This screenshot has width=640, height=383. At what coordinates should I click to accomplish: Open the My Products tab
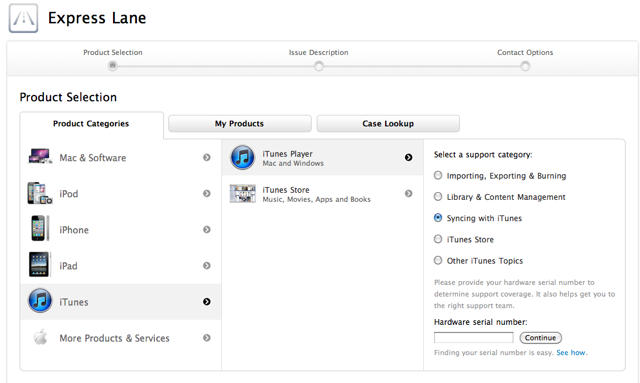pyautogui.click(x=240, y=123)
